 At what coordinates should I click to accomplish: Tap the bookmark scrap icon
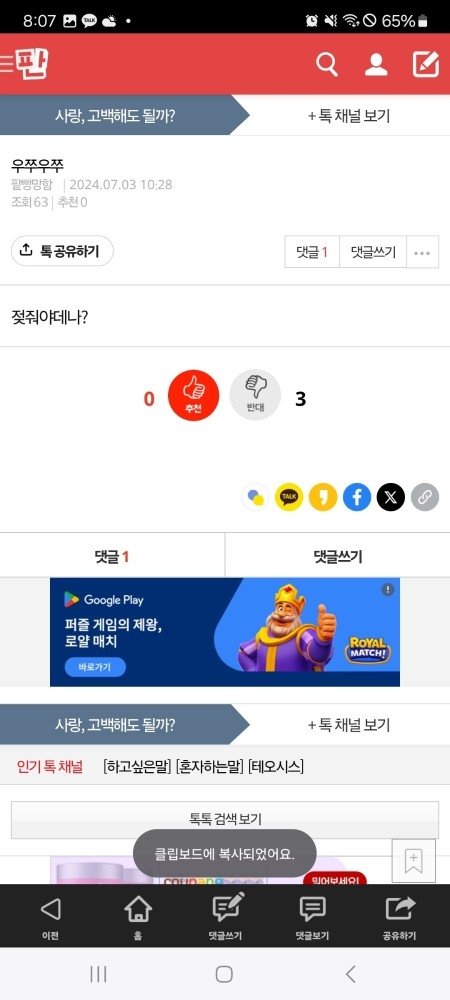[414, 861]
